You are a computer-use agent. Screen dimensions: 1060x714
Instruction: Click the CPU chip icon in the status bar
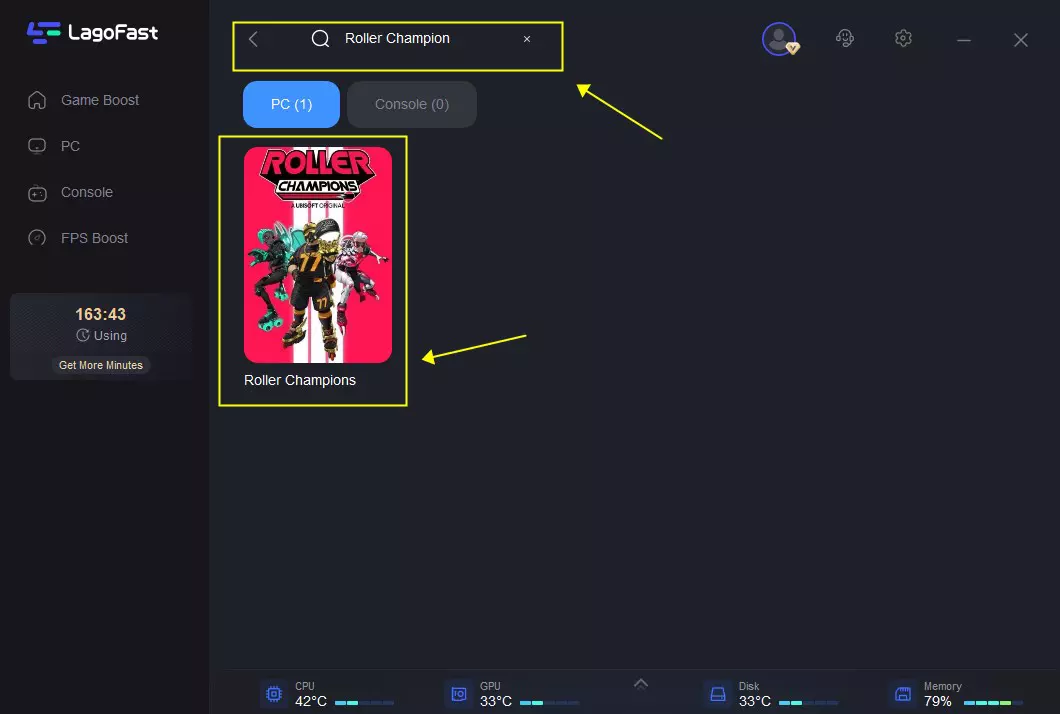[x=274, y=694]
